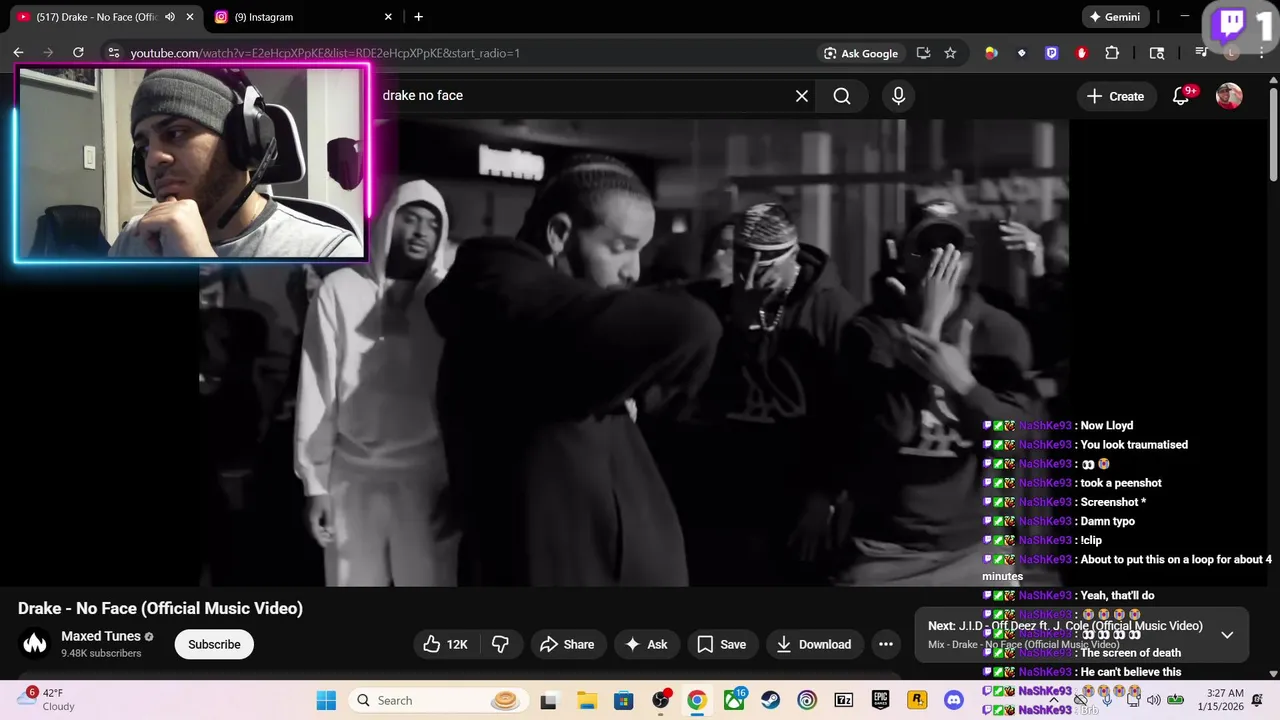Open Chrome icon on taskbar
This screenshot has width=1280, height=720.
[x=697, y=700]
